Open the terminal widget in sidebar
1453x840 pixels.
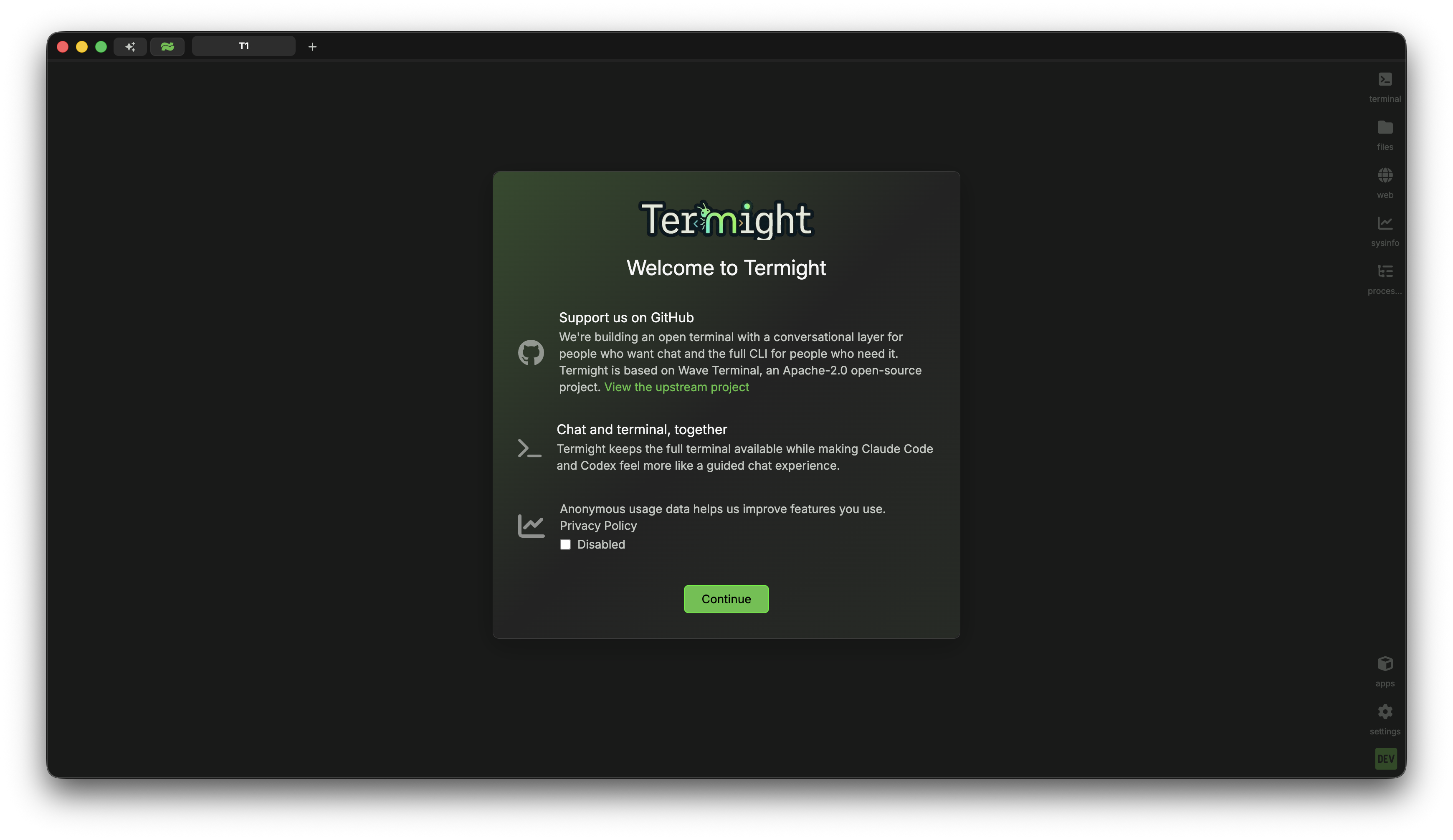tap(1385, 87)
